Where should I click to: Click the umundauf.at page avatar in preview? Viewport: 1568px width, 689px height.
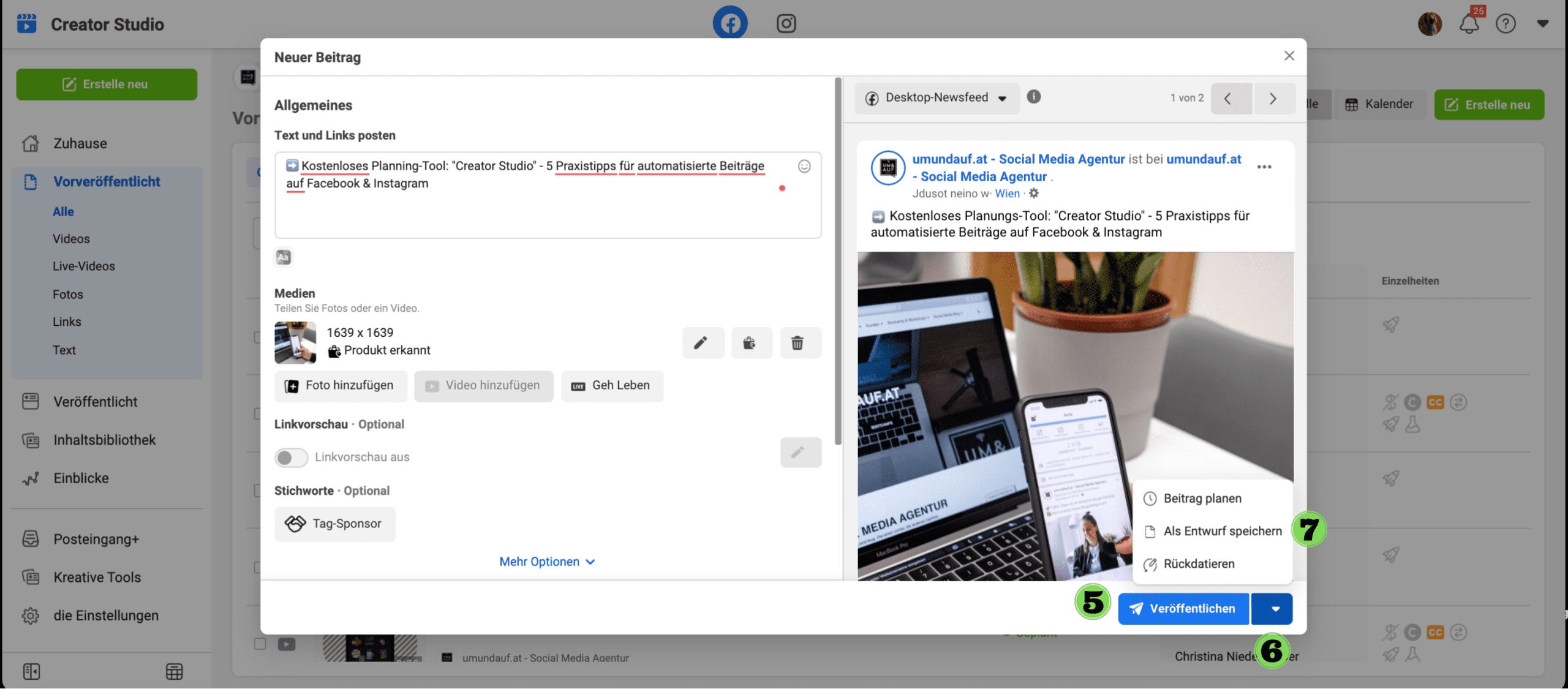point(888,167)
